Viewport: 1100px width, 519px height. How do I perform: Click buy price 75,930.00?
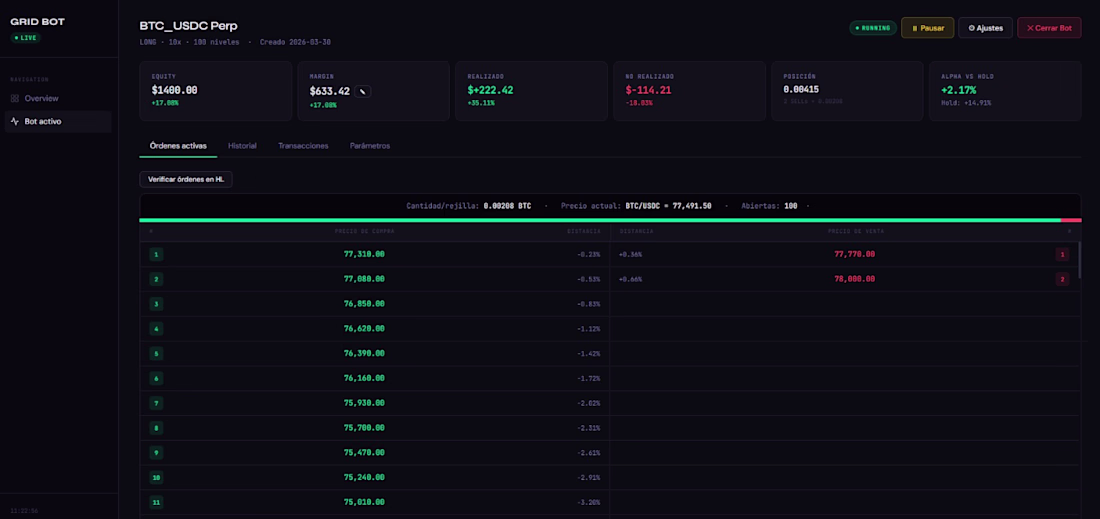pos(364,403)
